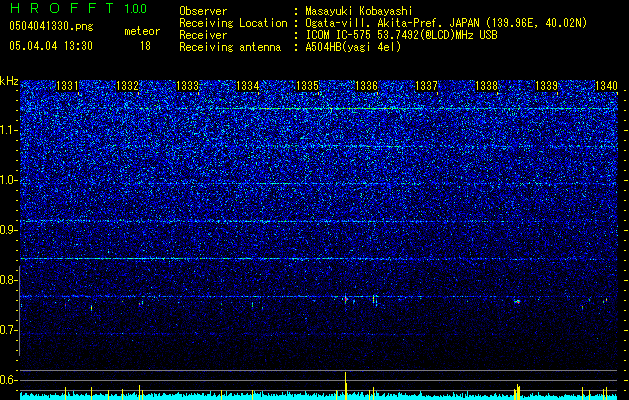This screenshot has height=400, width=629.
Task: Click the Observer label
Action: click(x=203, y=12)
